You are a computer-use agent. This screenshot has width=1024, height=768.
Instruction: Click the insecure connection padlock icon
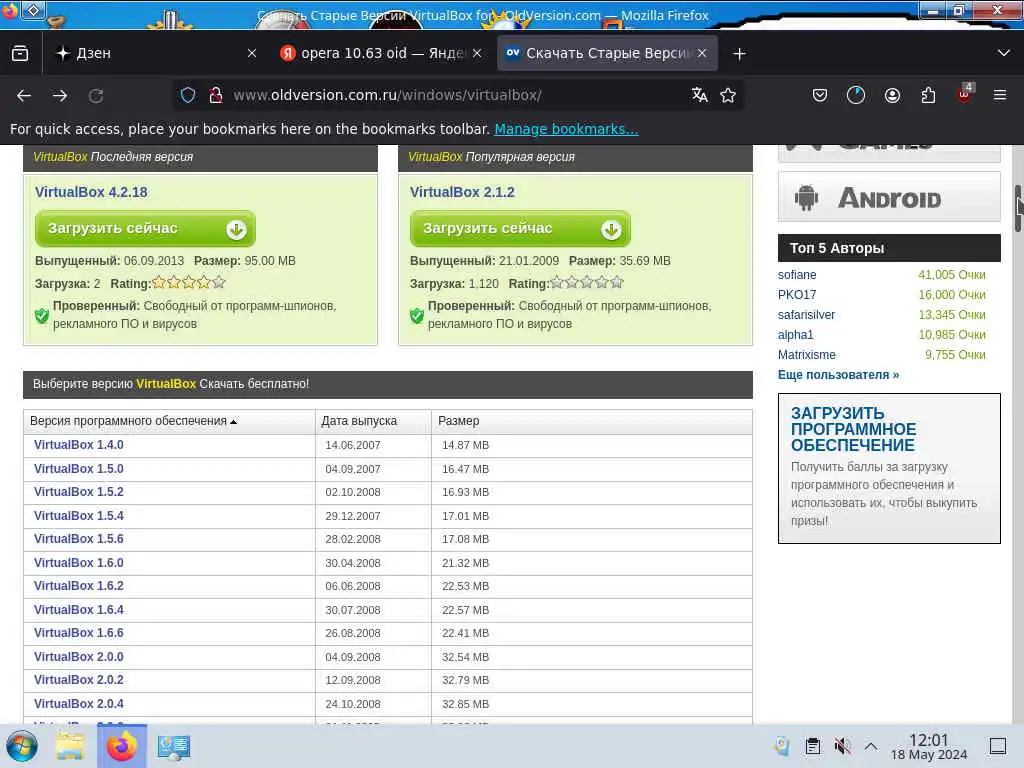(216, 95)
